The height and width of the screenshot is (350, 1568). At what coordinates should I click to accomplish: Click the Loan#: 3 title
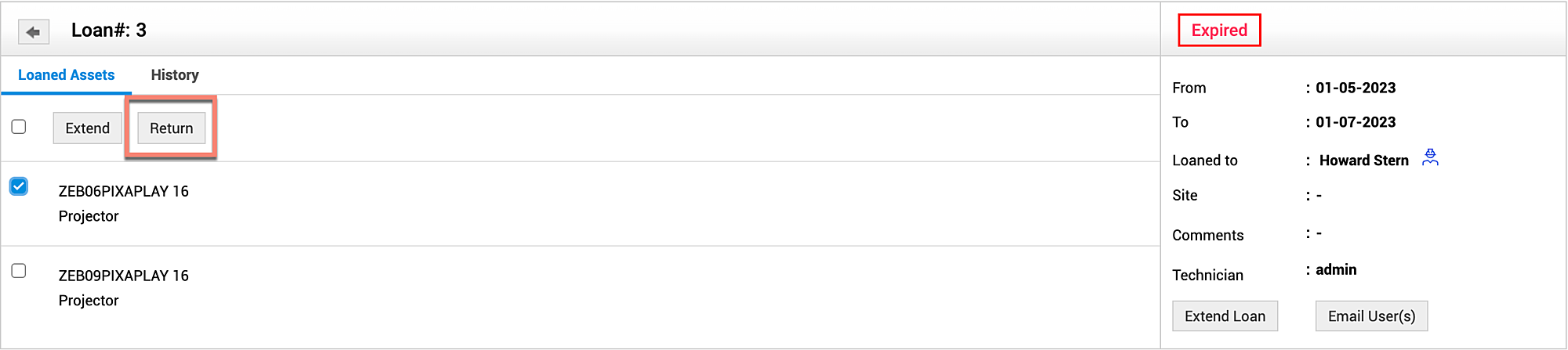point(109,31)
